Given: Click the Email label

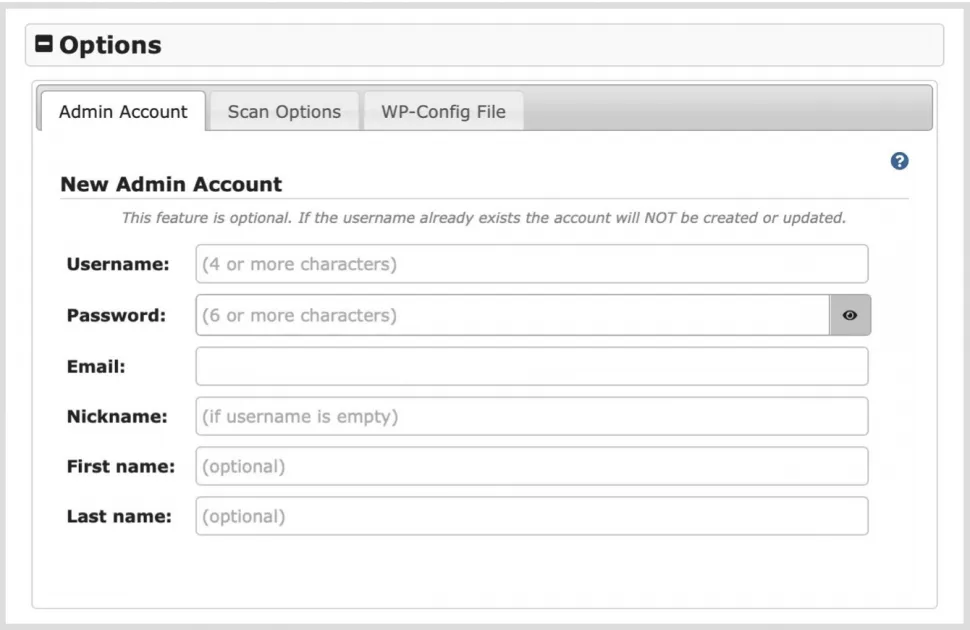Looking at the screenshot, I should 96,366.
